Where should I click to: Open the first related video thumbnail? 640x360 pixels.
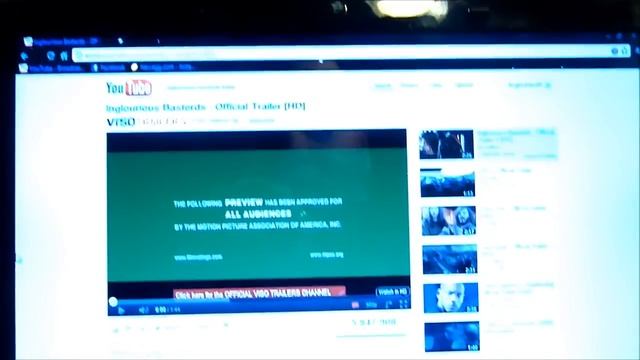447,144
